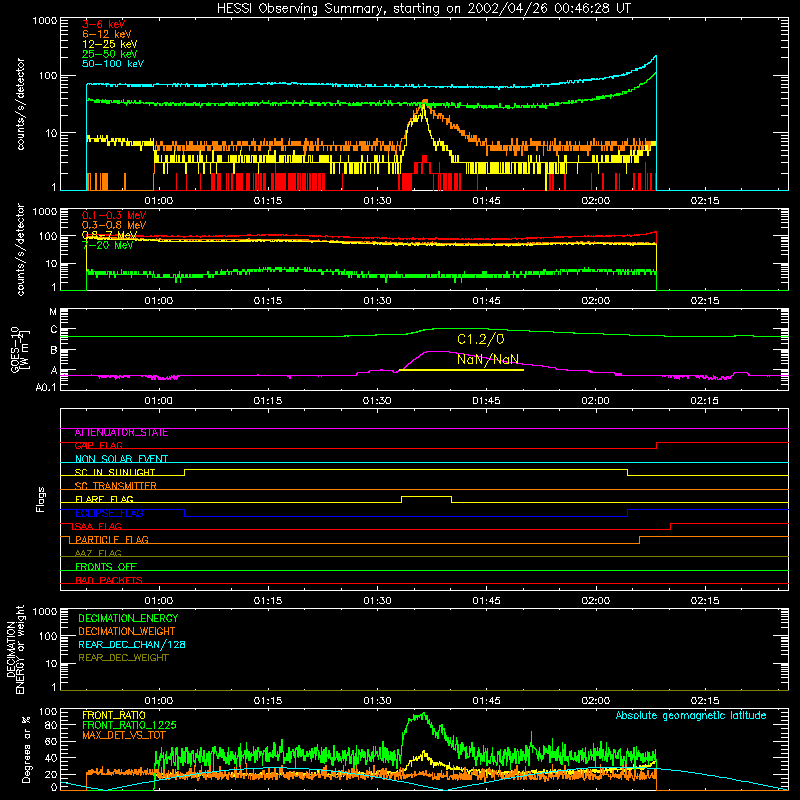This screenshot has height=800, width=800.
Task: Click the 0.1-0.3 MeV legend label
Action: (x=114, y=216)
